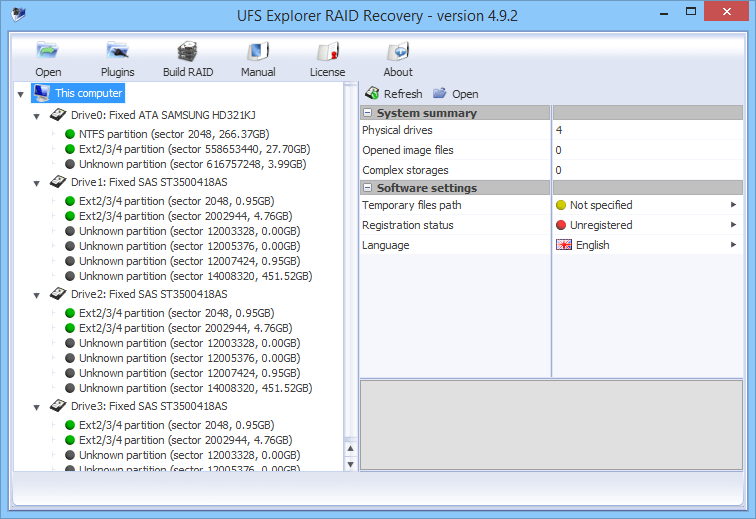Select Ext2/3/4 partition 27.70GB on Drive0

coord(194,149)
